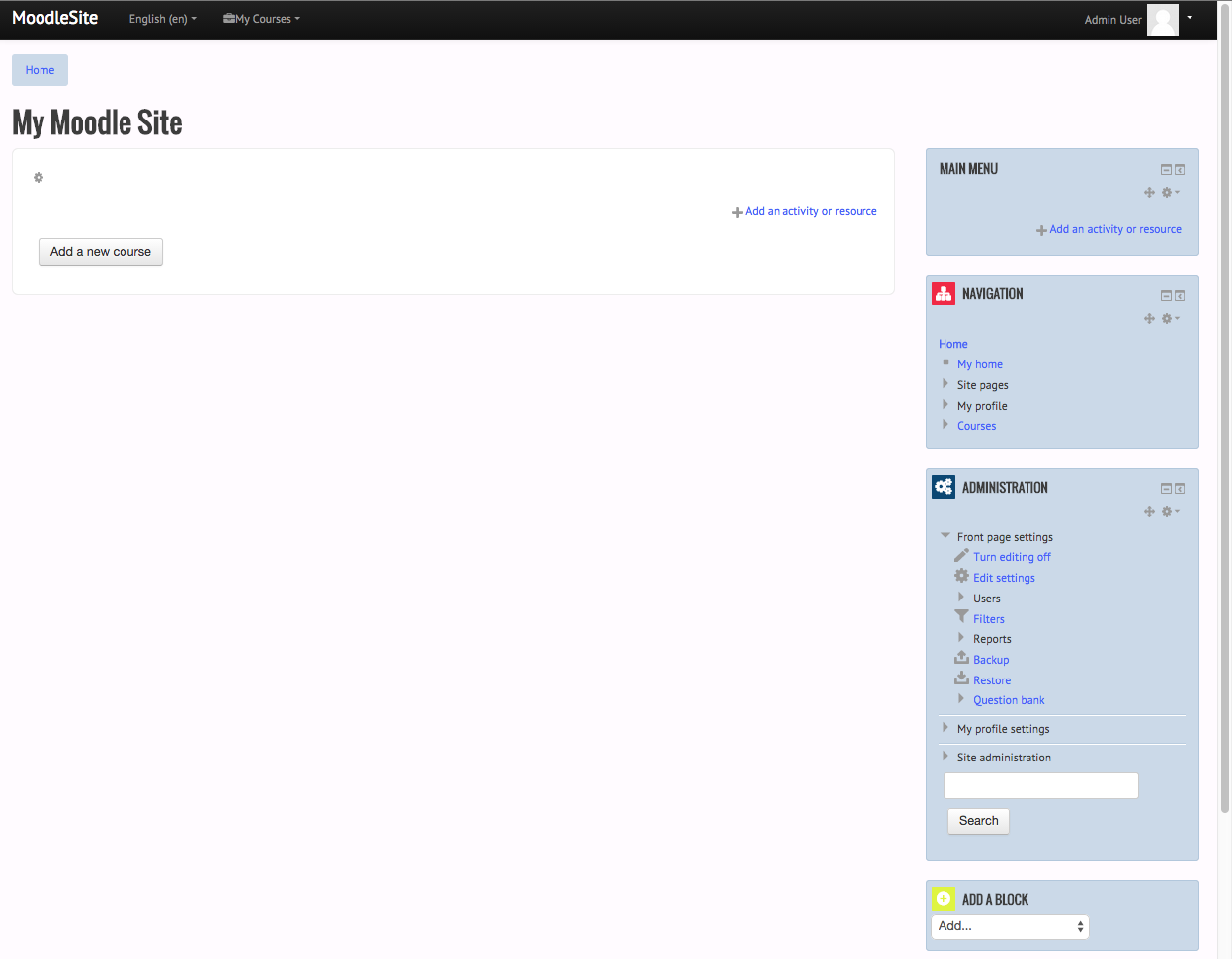Viewport: 1232px width, 959px height.
Task: Click the Backup upload icon
Action: pos(961,658)
